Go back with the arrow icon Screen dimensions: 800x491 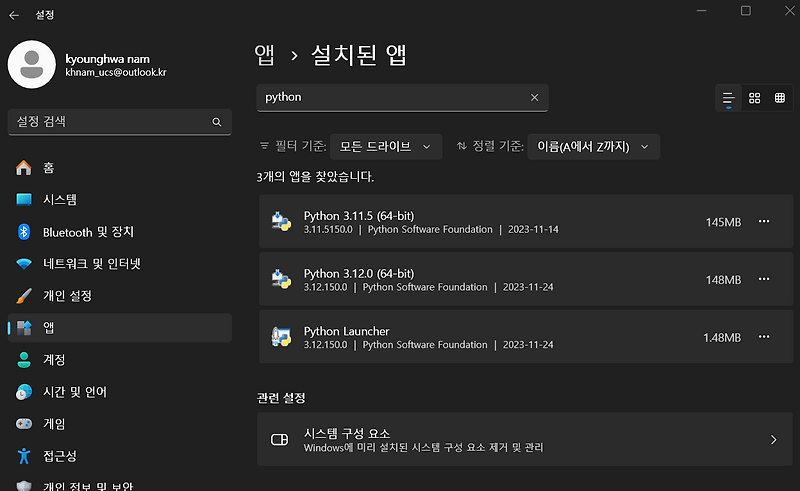click(x=14, y=15)
